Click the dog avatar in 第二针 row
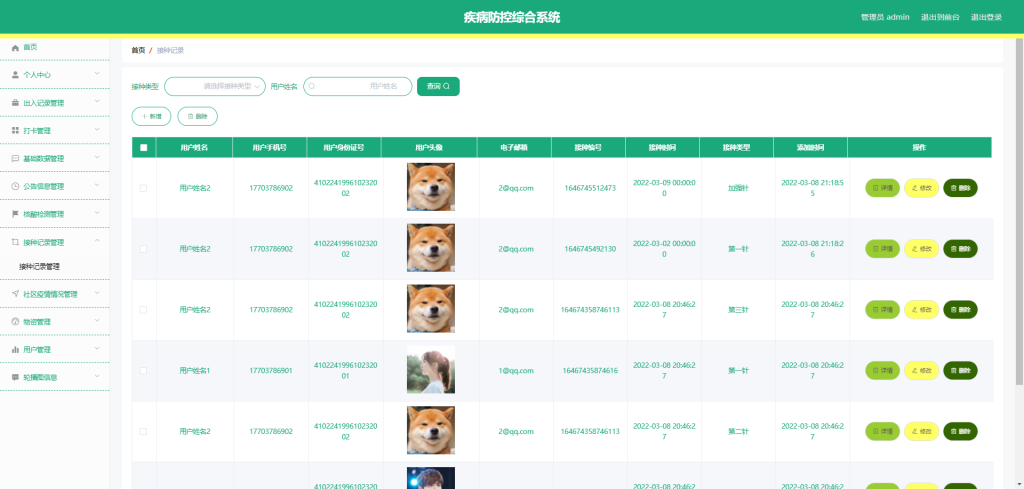The image size is (1024, 489). pos(431,431)
